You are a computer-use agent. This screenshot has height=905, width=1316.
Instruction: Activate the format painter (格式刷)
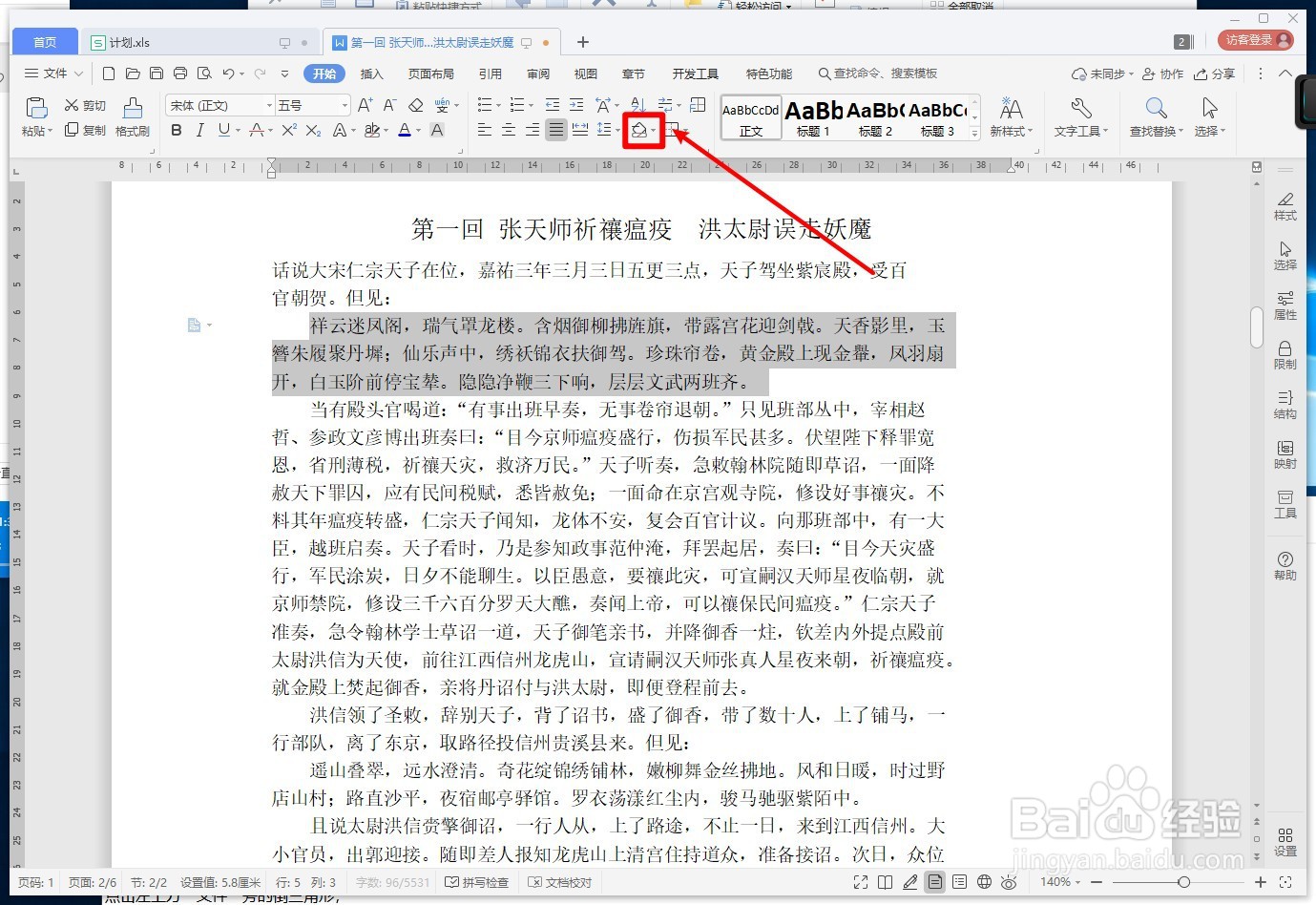click(x=133, y=116)
